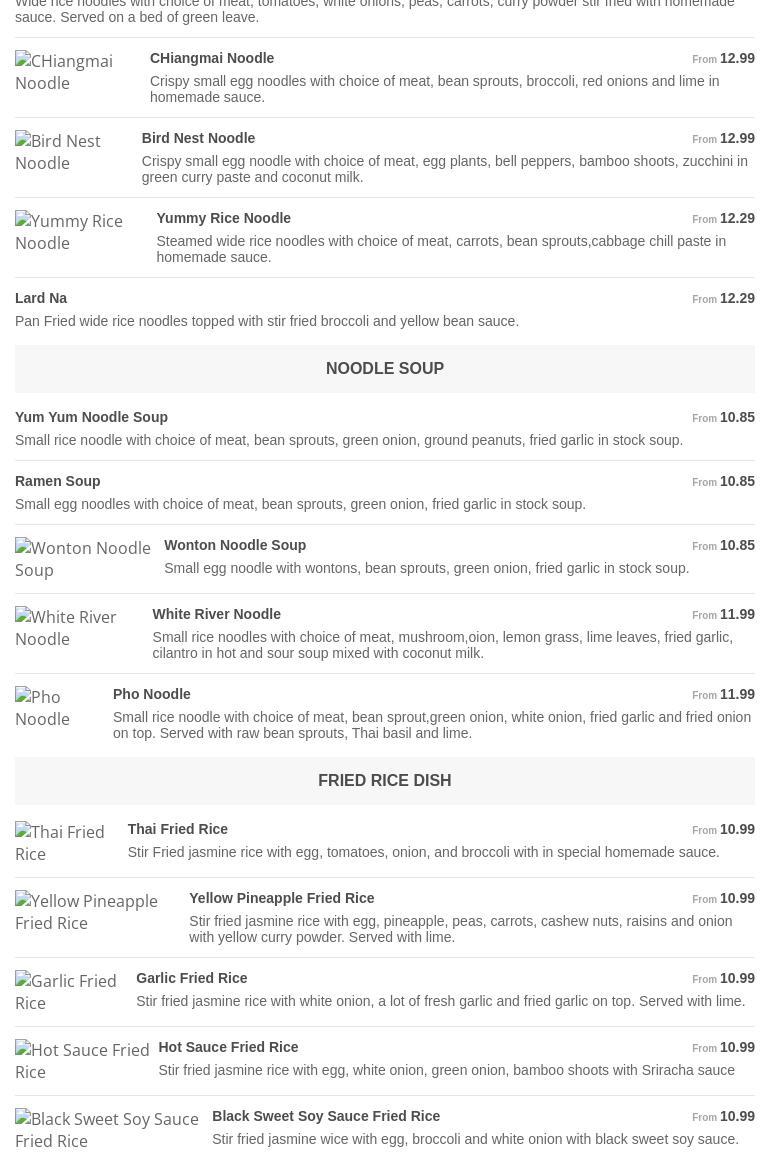Click the FRIED RICE DISH section header
The height and width of the screenshot is (1152, 770).
[x=385, y=781]
